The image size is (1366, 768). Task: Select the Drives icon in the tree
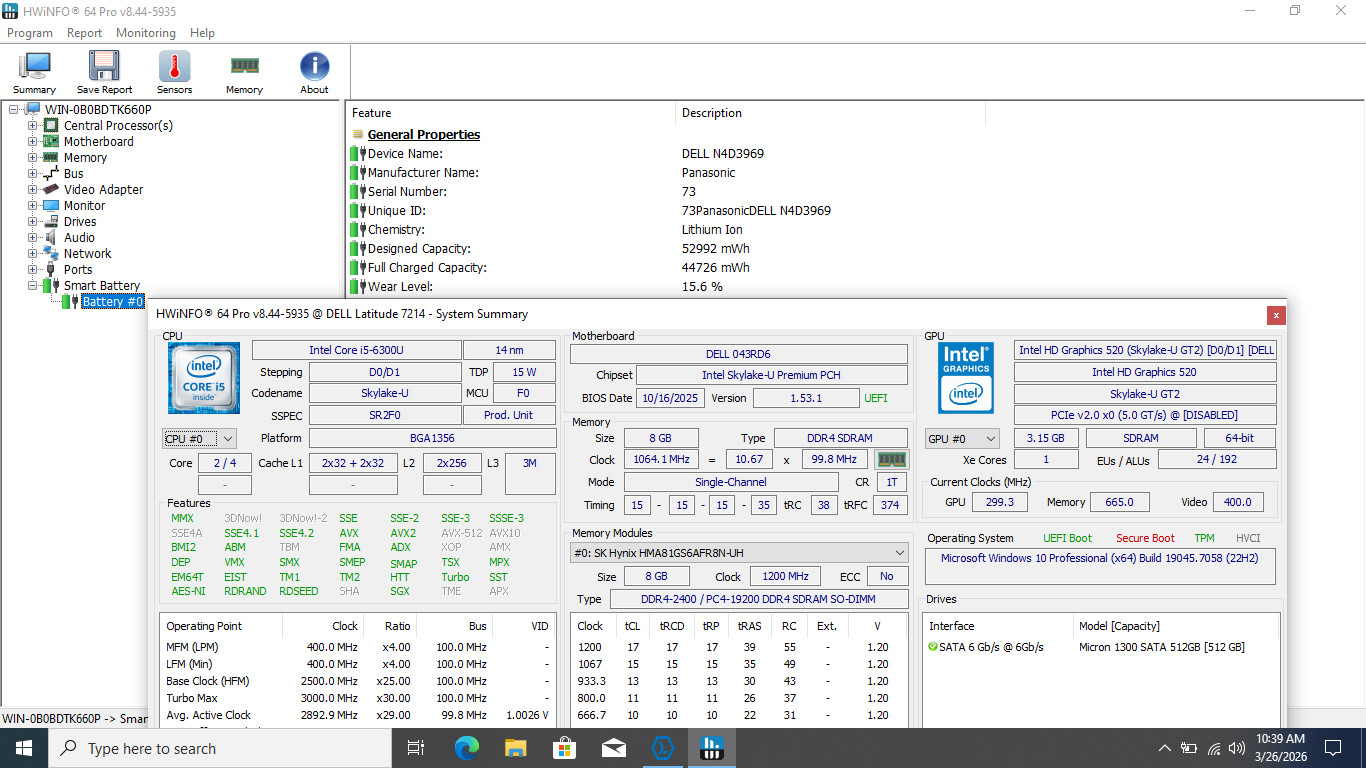pyautogui.click(x=51, y=222)
